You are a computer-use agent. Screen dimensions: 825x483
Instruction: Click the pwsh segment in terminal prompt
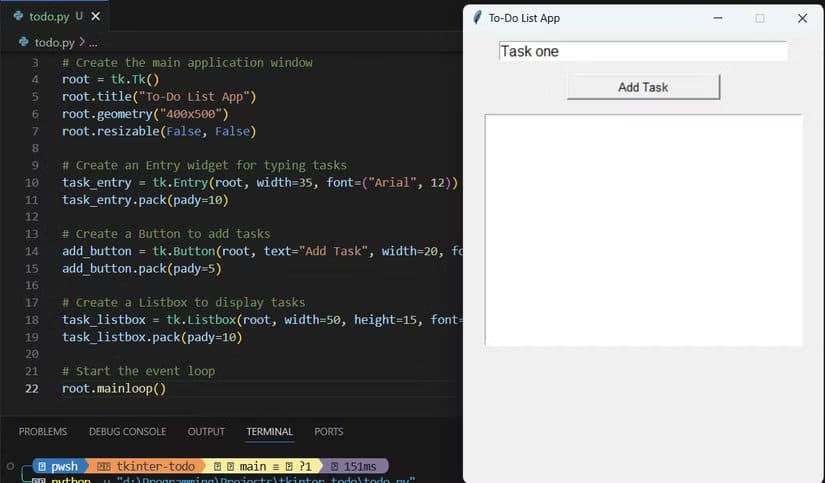tap(58, 466)
